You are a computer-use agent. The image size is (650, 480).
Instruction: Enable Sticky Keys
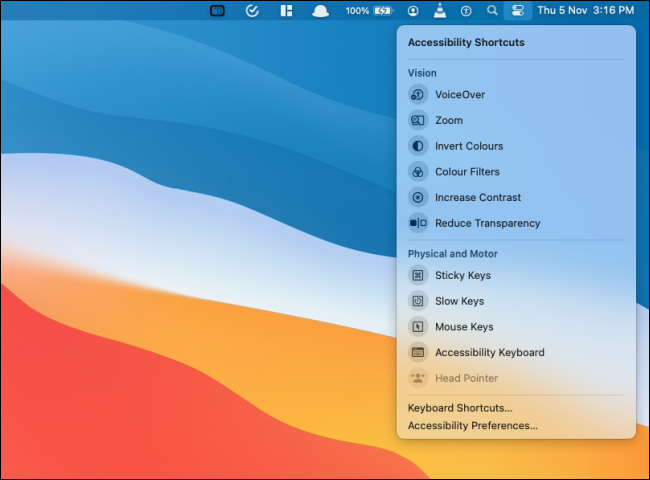[516, 275]
